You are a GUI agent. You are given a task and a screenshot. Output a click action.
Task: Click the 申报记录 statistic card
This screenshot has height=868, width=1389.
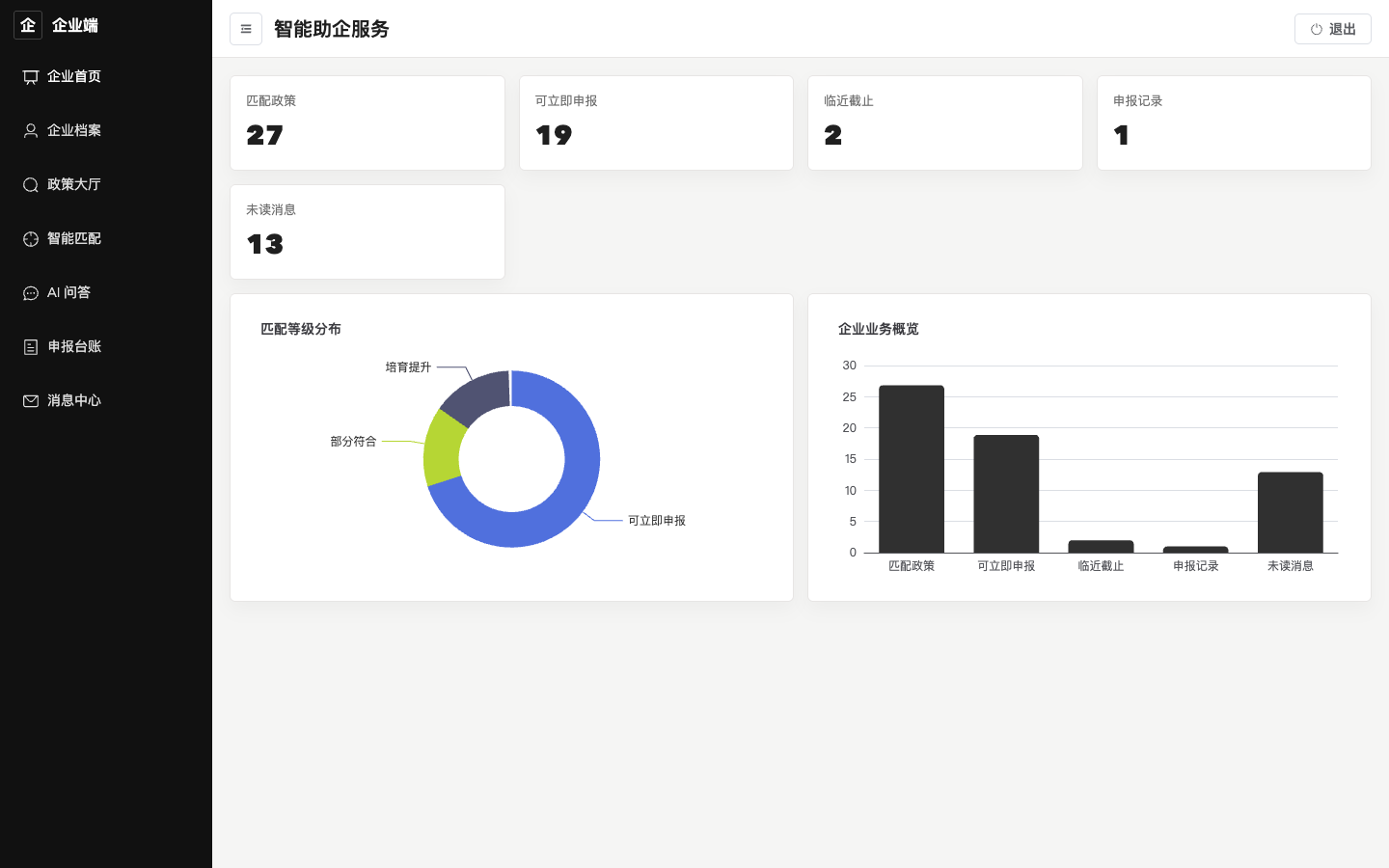click(x=1234, y=123)
